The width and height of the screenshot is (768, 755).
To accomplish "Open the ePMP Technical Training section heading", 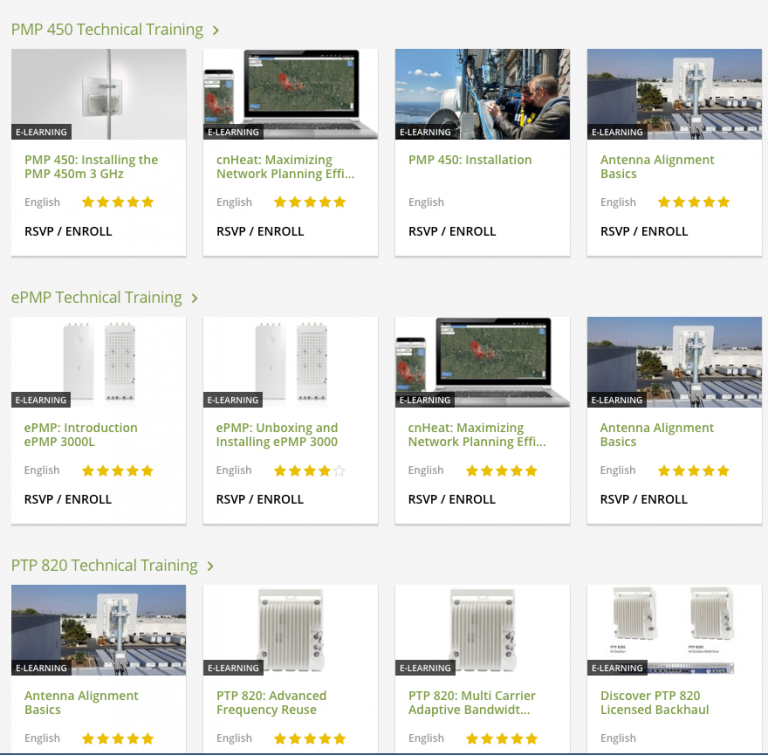I will tap(96, 298).
